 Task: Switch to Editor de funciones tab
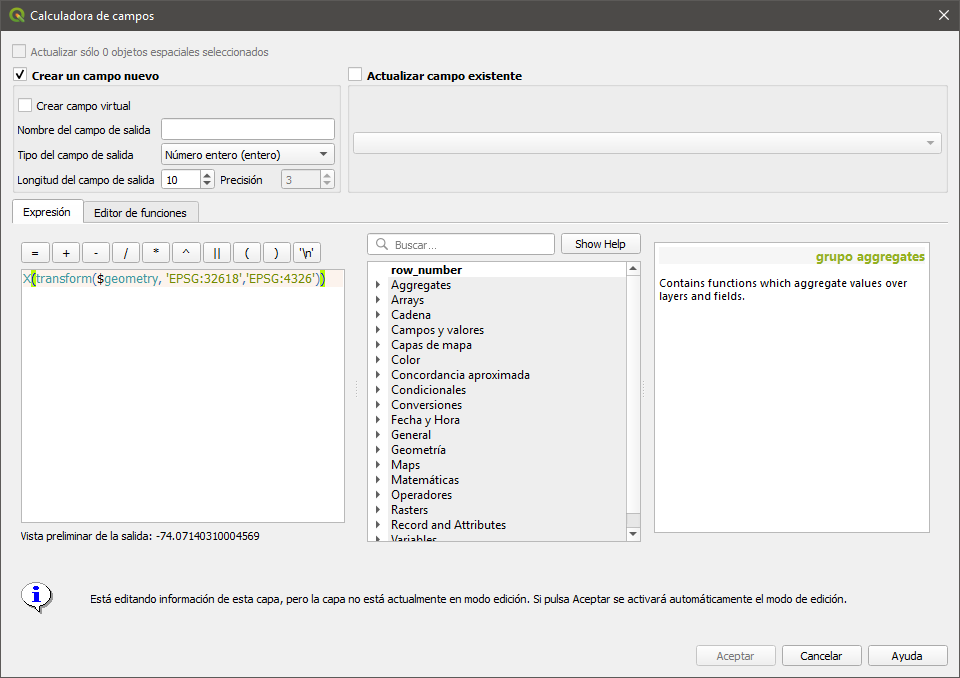coord(140,213)
